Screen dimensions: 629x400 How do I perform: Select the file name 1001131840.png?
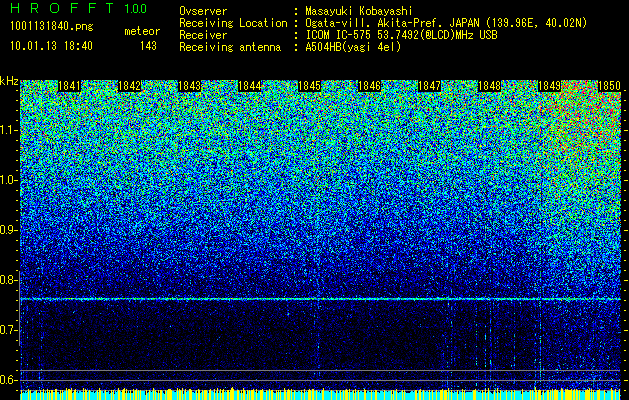52,27
